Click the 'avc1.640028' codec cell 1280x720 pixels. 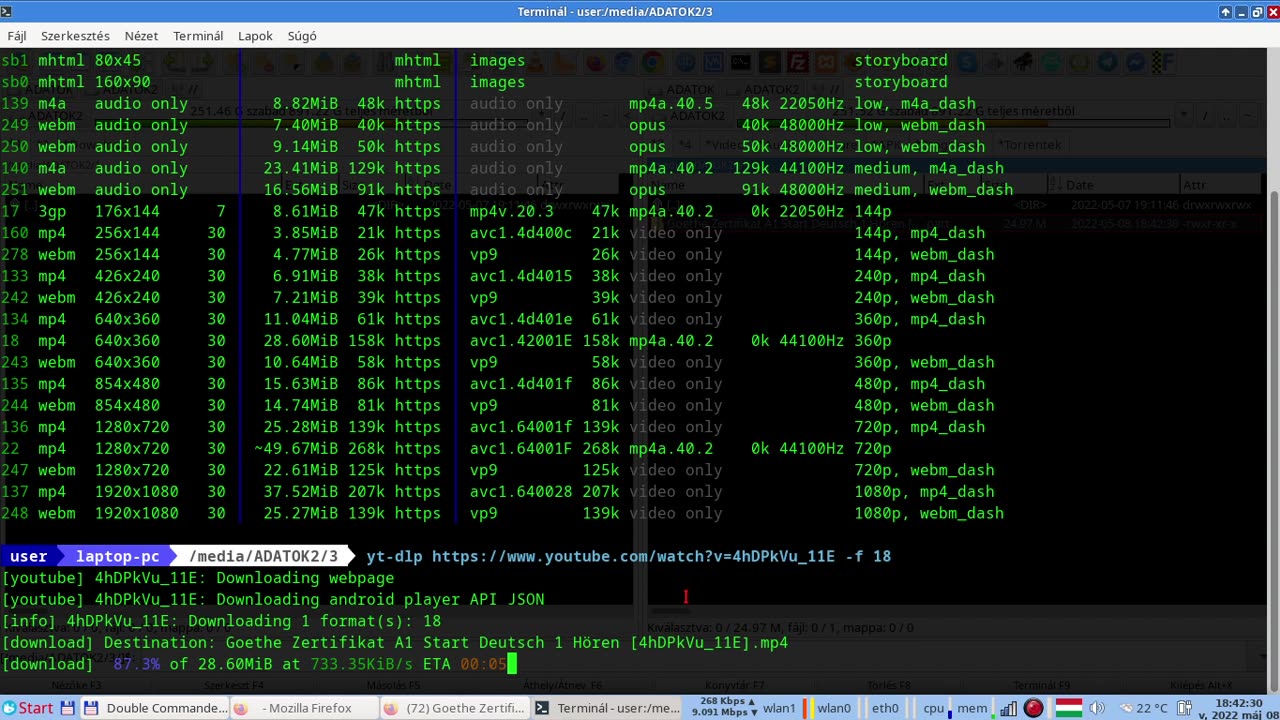tap(521, 492)
